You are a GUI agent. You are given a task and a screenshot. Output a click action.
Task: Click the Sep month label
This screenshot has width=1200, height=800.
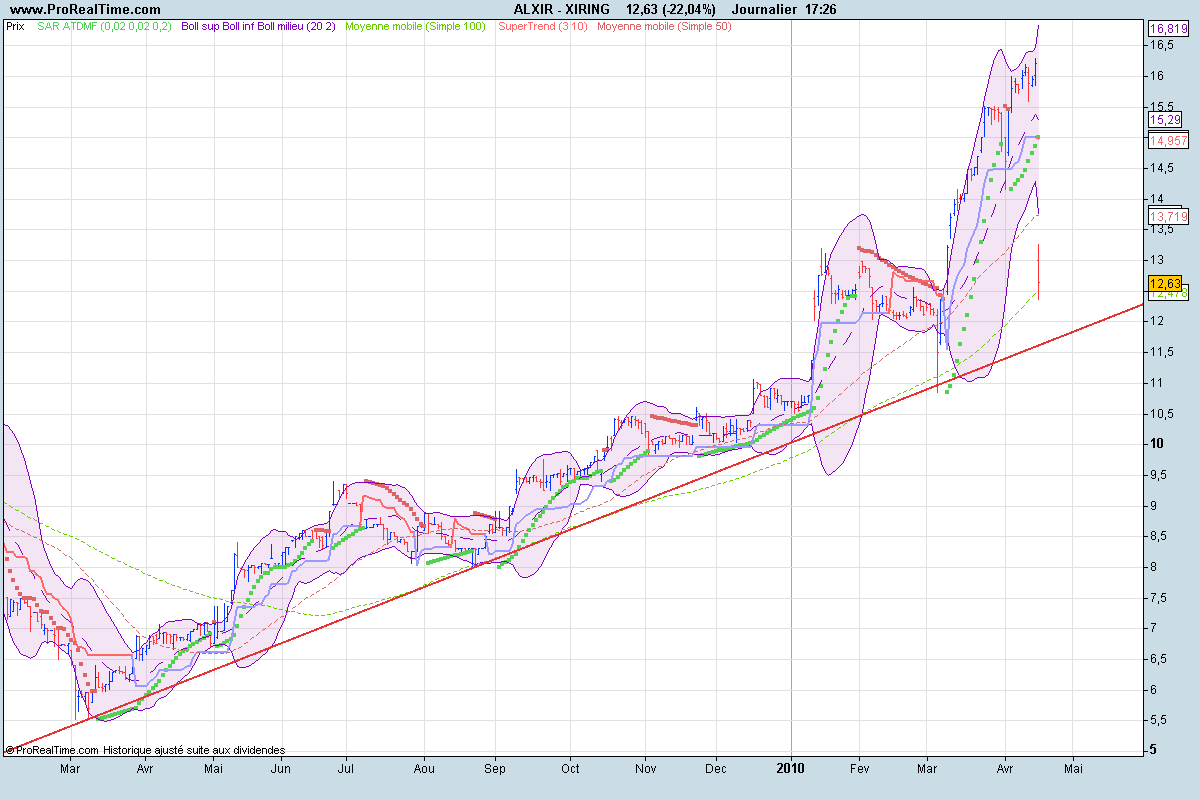pos(496,769)
